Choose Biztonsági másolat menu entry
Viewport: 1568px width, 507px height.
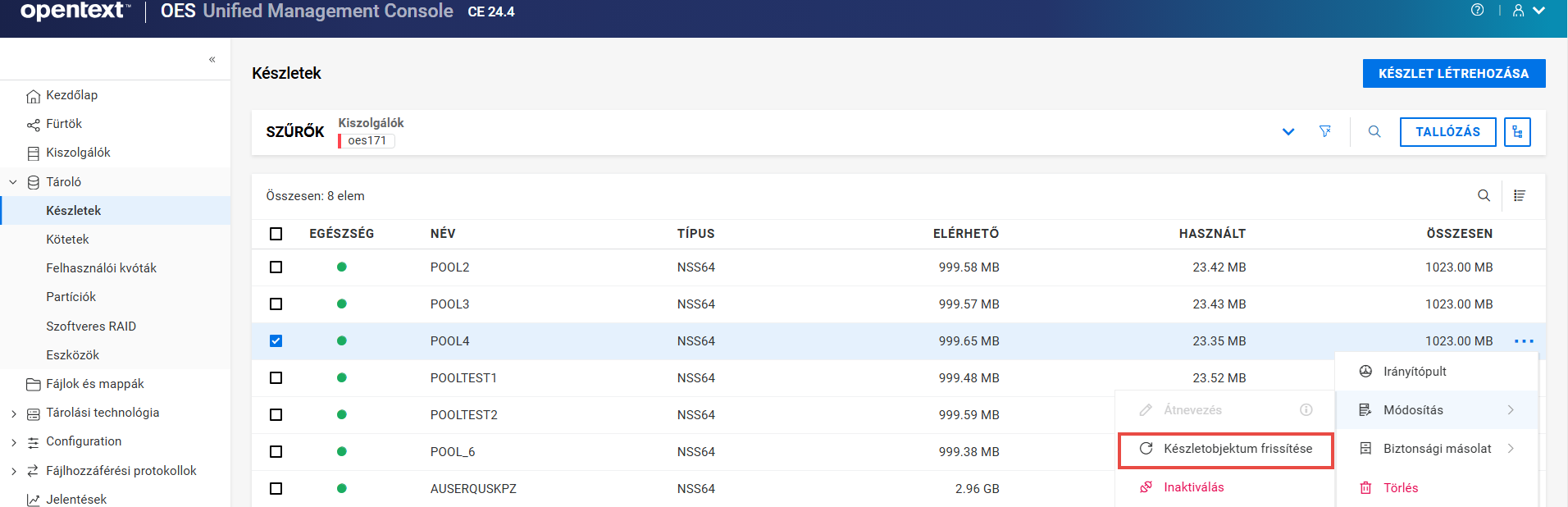pyautogui.click(x=1437, y=449)
